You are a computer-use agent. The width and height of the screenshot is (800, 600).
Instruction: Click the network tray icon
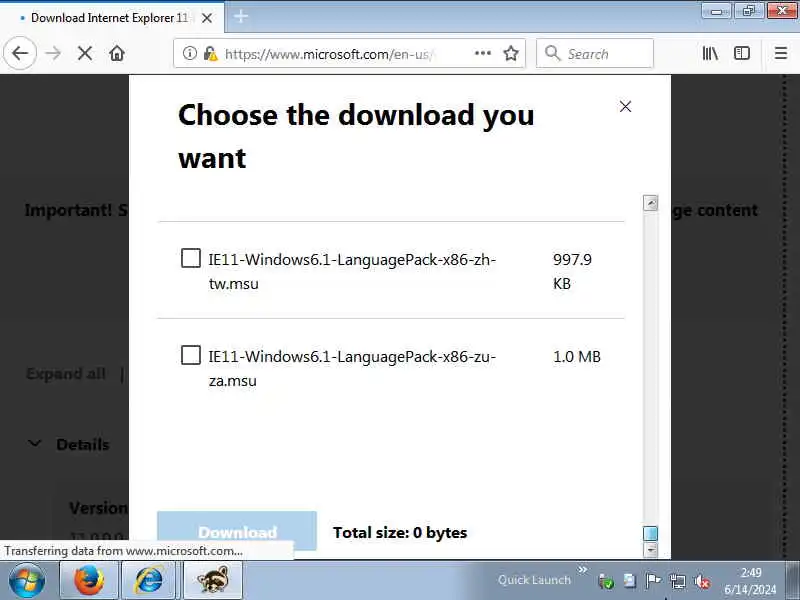(678, 581)
